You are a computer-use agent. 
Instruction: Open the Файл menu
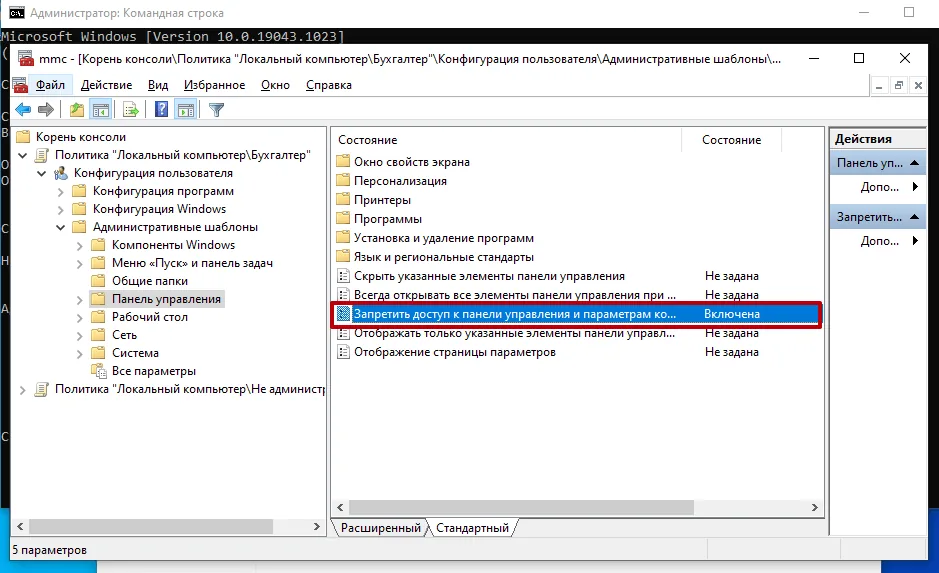[x=50, y=85]
